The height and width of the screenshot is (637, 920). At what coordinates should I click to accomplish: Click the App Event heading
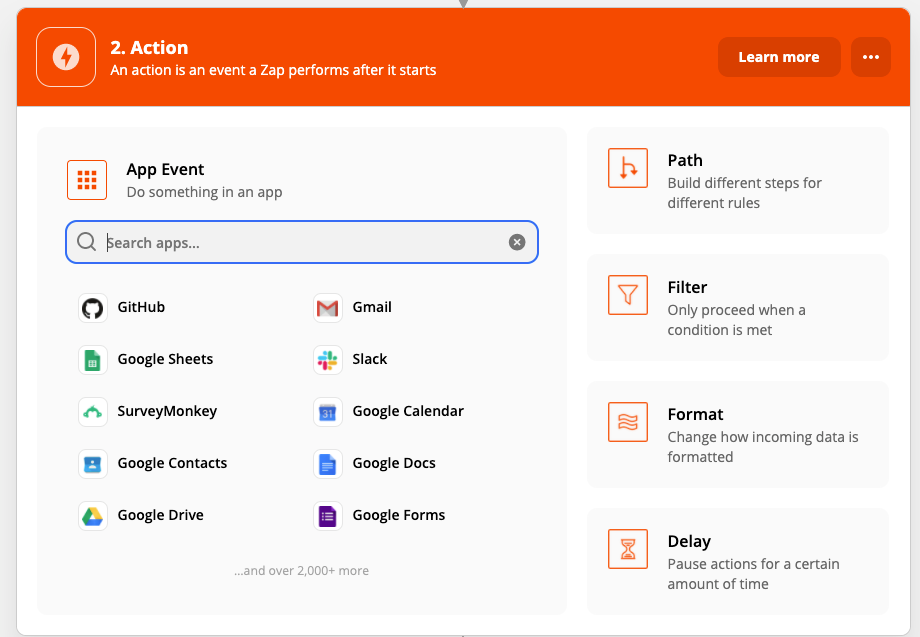(x=165, y=170)
